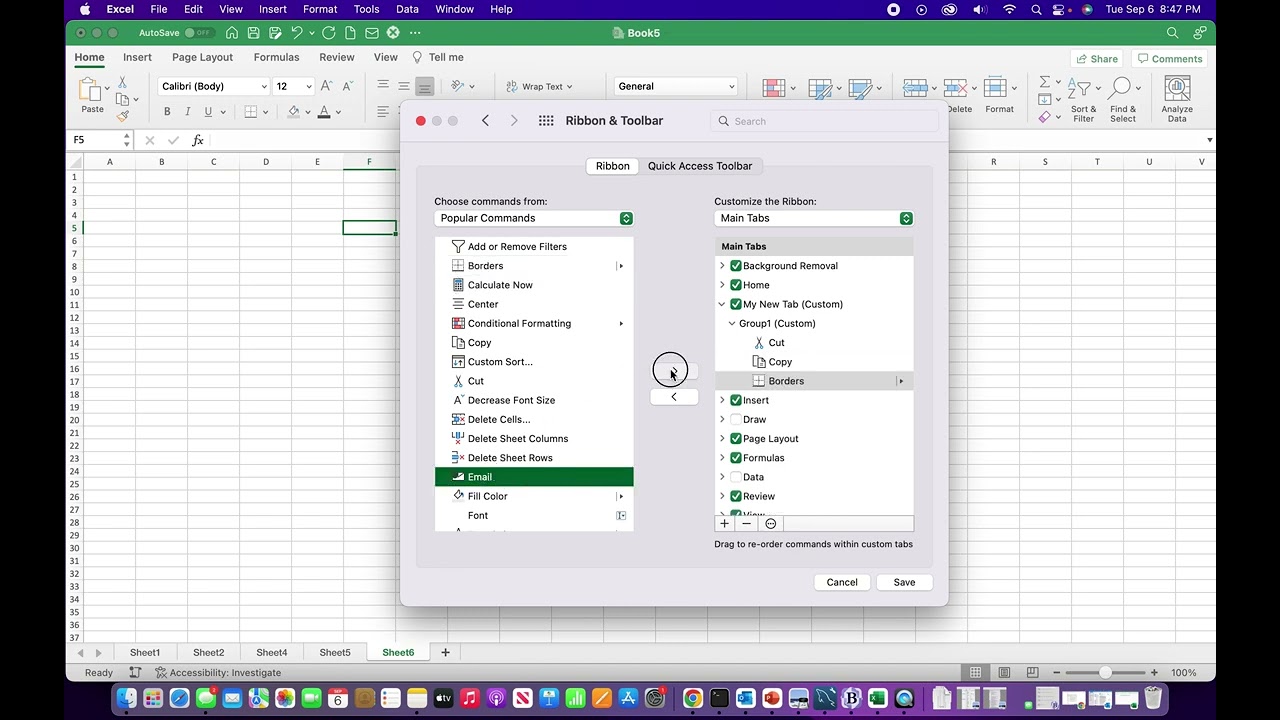Image resolution: width=1280 pixels, height=720 pixels.
Task: Select the Ribbon tab in dialog
Action: click(x=613, y=166)
